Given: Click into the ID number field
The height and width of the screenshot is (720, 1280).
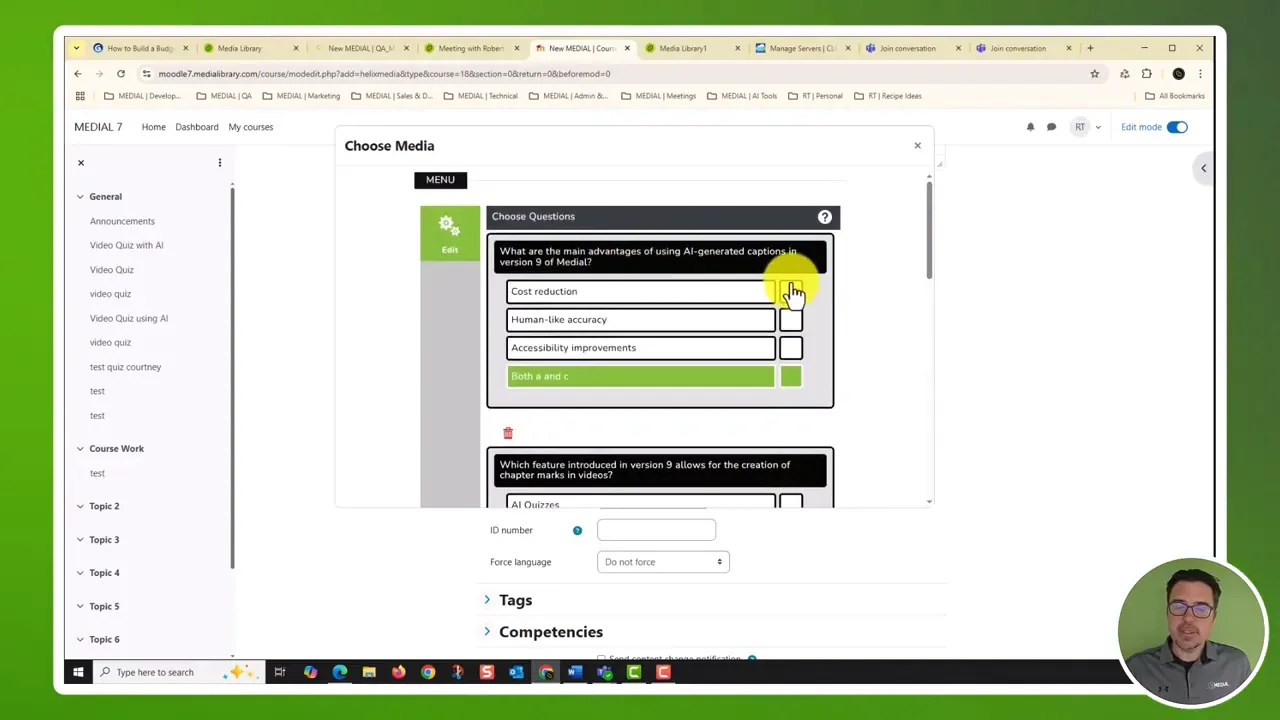Looking at the screenshot, I should point(656,530).
